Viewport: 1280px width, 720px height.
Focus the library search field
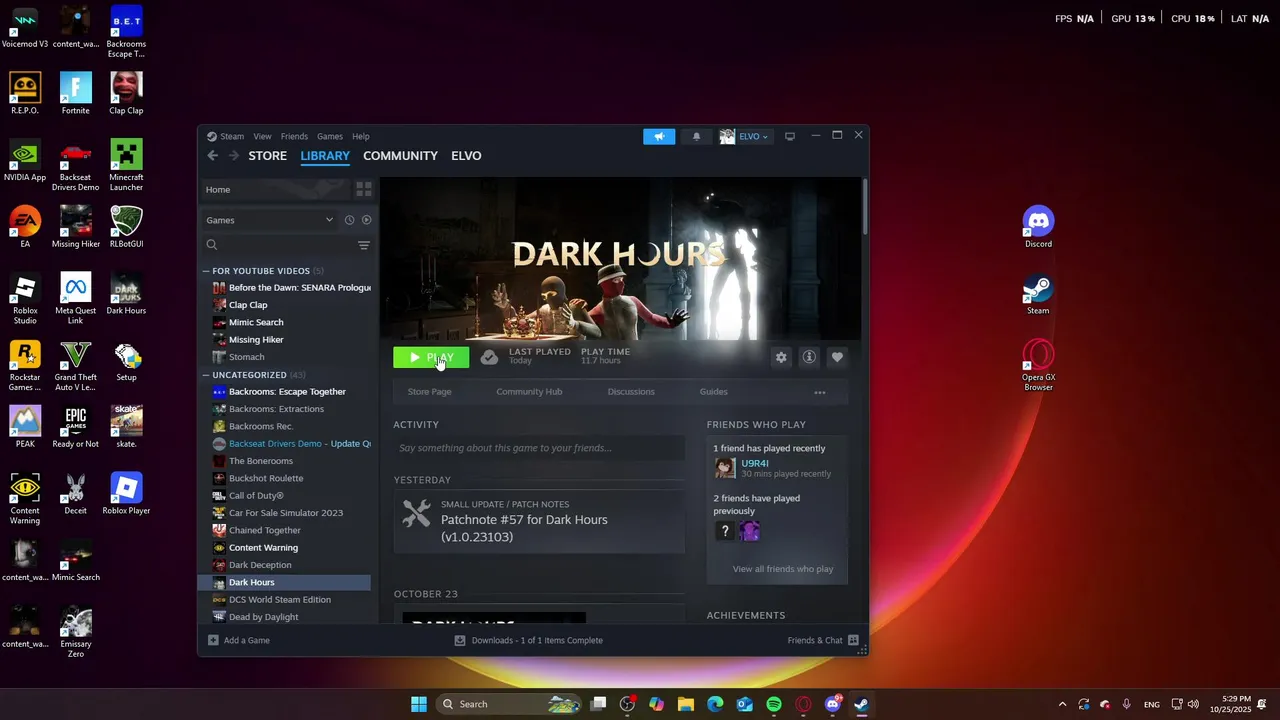pos(279,245)
